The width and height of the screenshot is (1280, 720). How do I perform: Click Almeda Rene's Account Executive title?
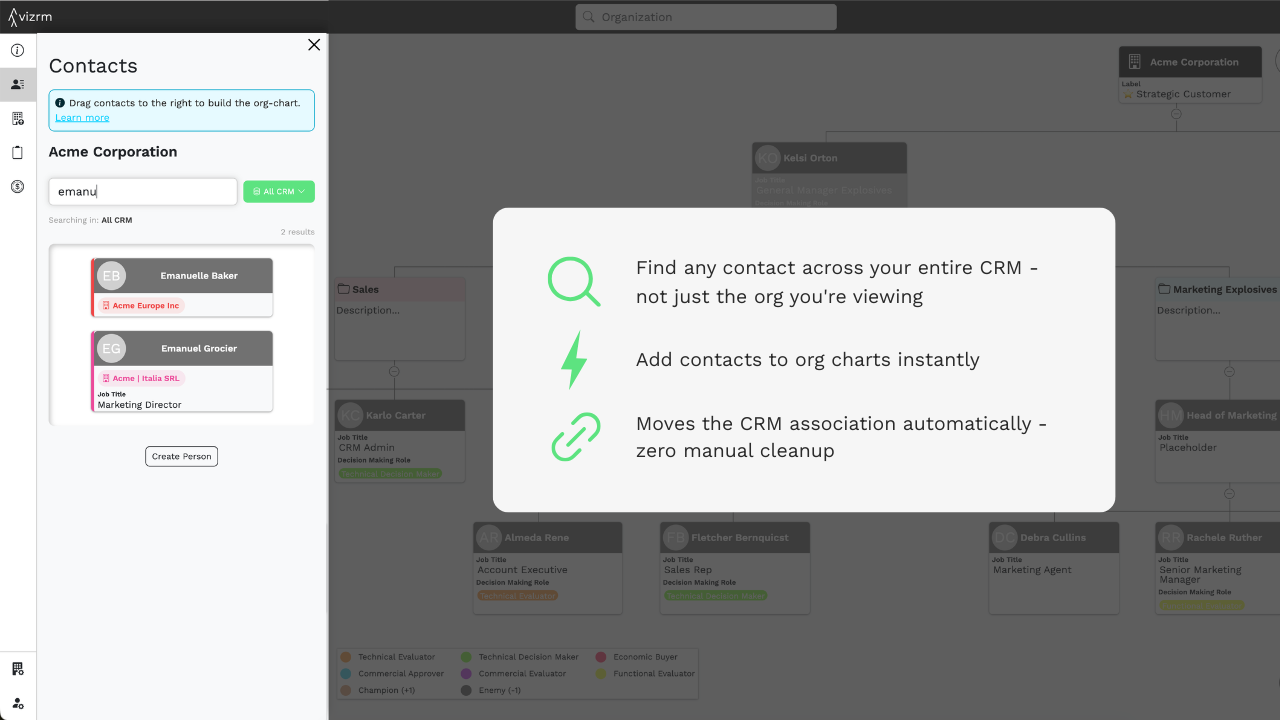coord(522,570)
